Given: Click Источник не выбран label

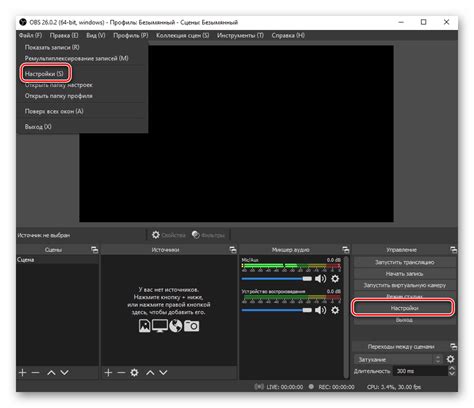Looking at the screenshot, I should coord(44,235).
